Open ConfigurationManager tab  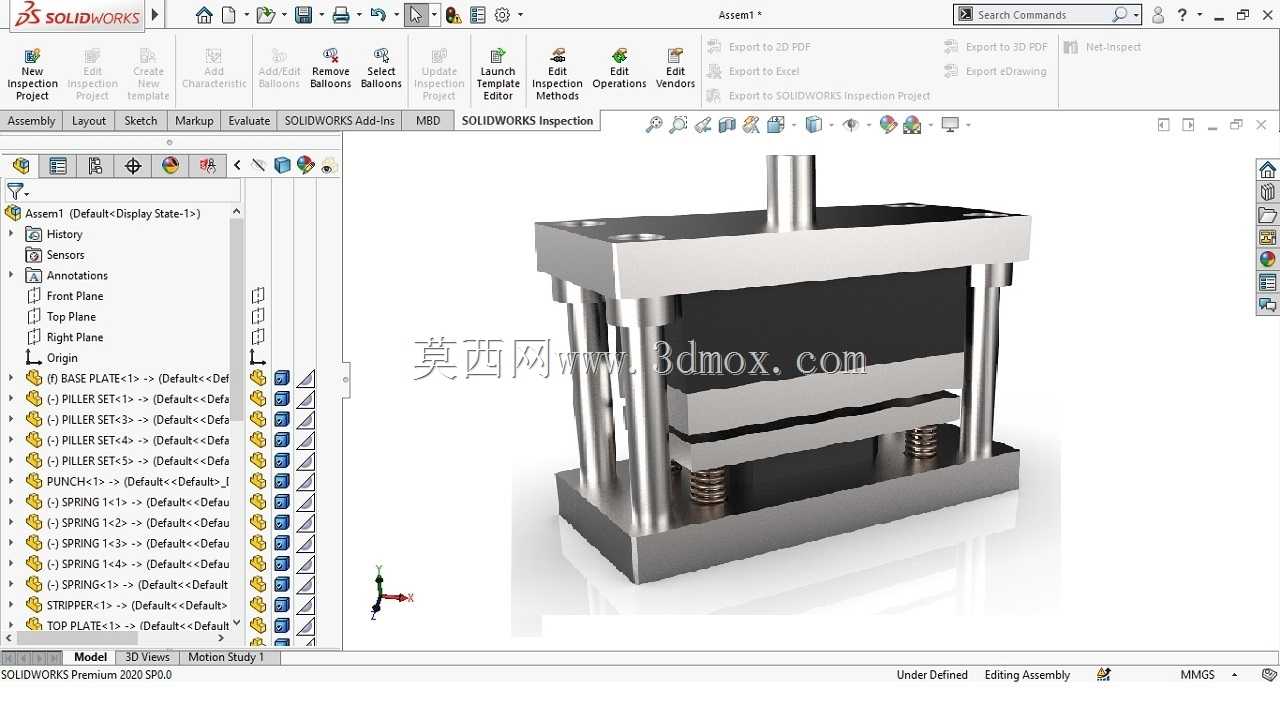[95, 166]
